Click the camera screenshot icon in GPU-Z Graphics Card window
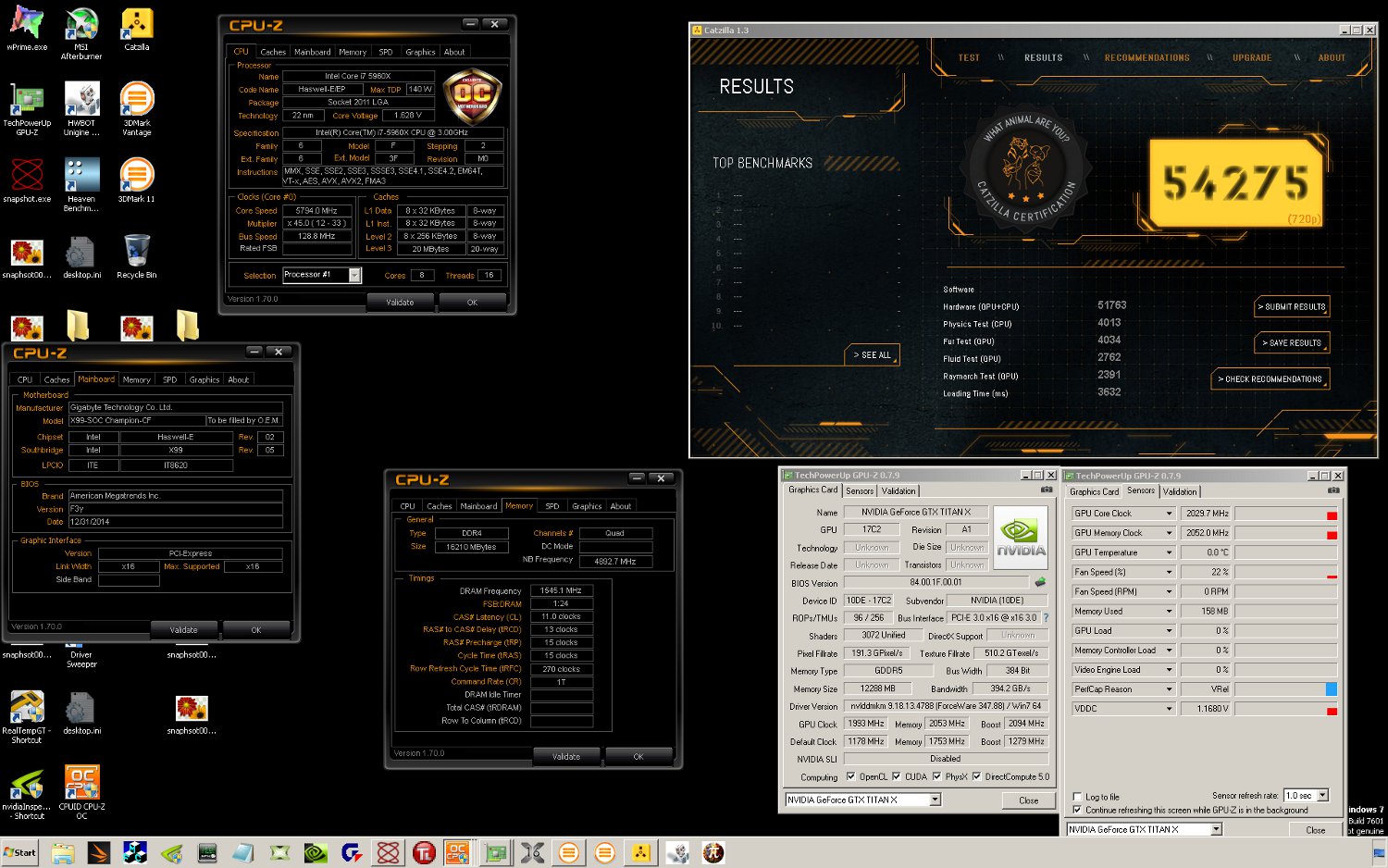The width and height of the screenshot is (1388, 868). (1047, 490)
